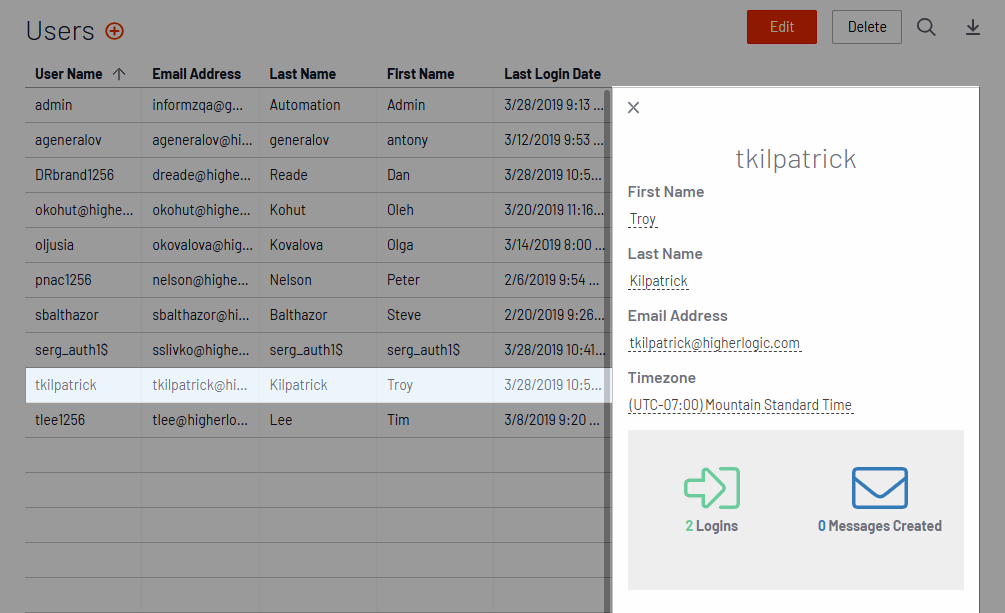
Task: Click first name cell Dan
Action: click(435, 175)
